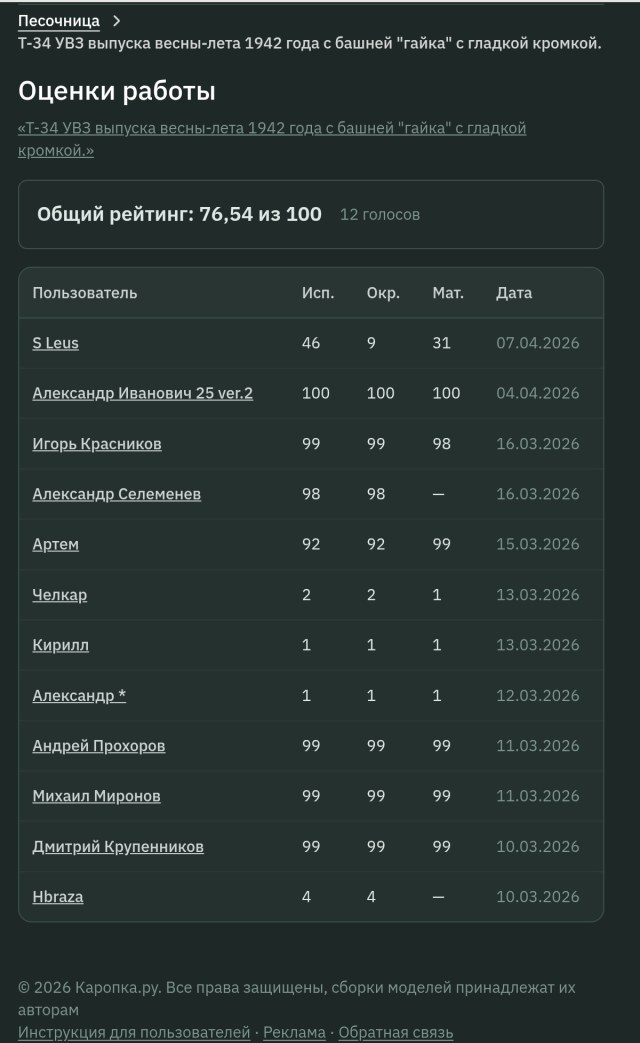This screenshot has height=1043, width=640.
Task: Open Александр * user profile
Action: [x=79, y=695]
